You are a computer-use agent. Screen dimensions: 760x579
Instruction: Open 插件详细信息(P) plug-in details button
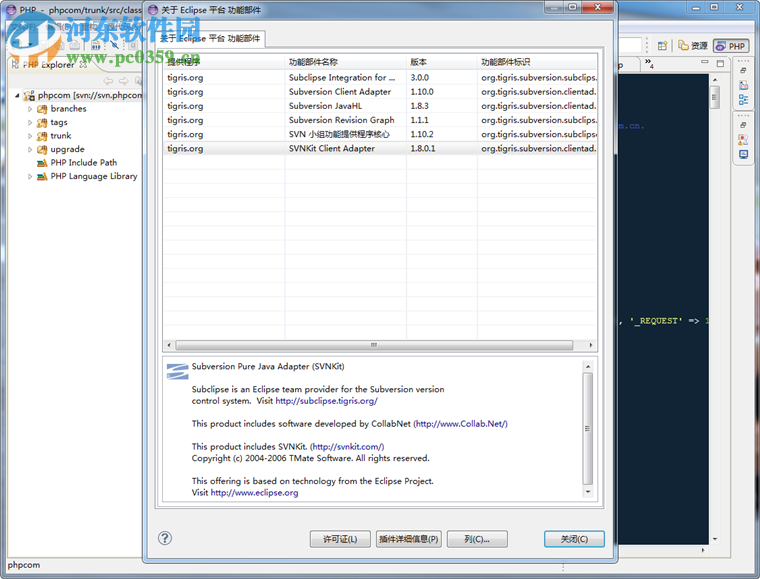click(x=409, y=539)
